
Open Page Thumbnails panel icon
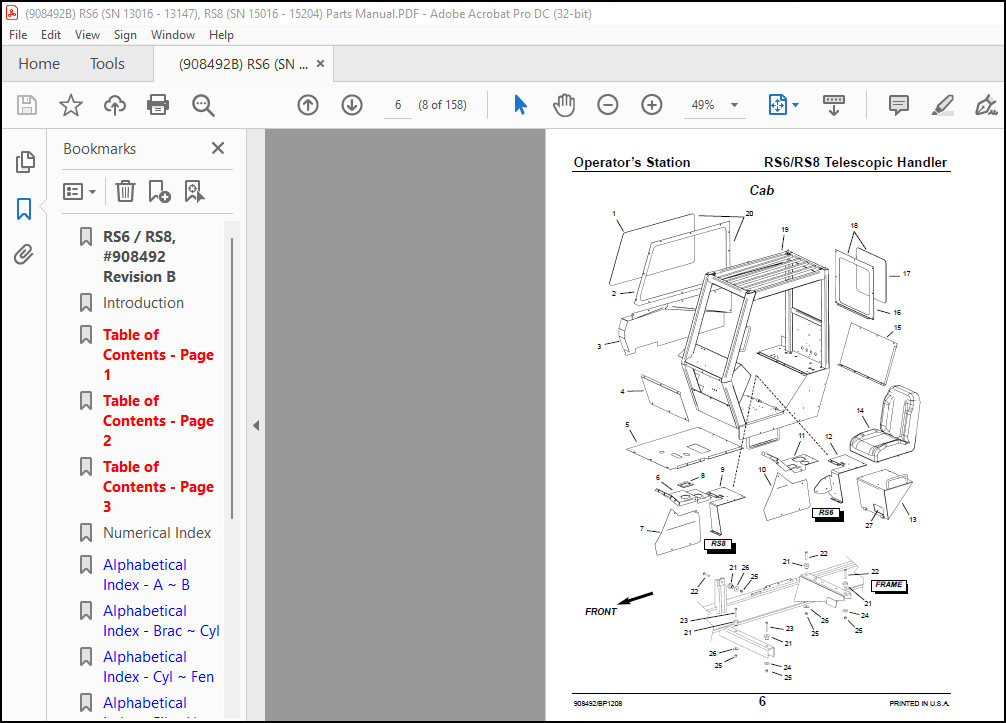pos(24,162)
